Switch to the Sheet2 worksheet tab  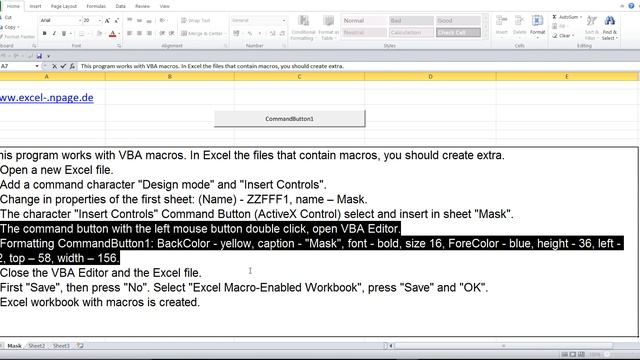[37, 346]
